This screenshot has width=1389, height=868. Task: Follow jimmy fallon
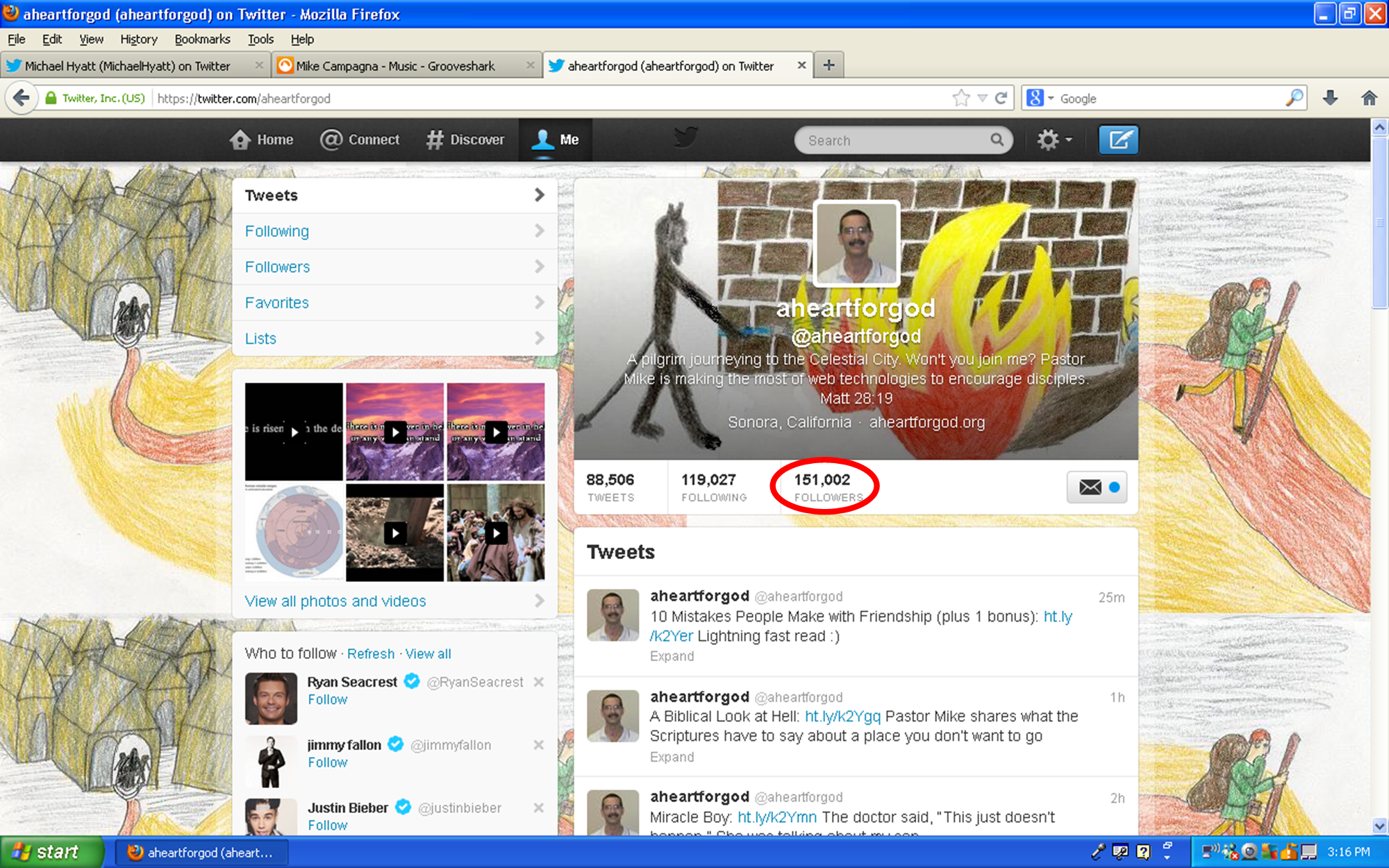[x=327, y=762]
